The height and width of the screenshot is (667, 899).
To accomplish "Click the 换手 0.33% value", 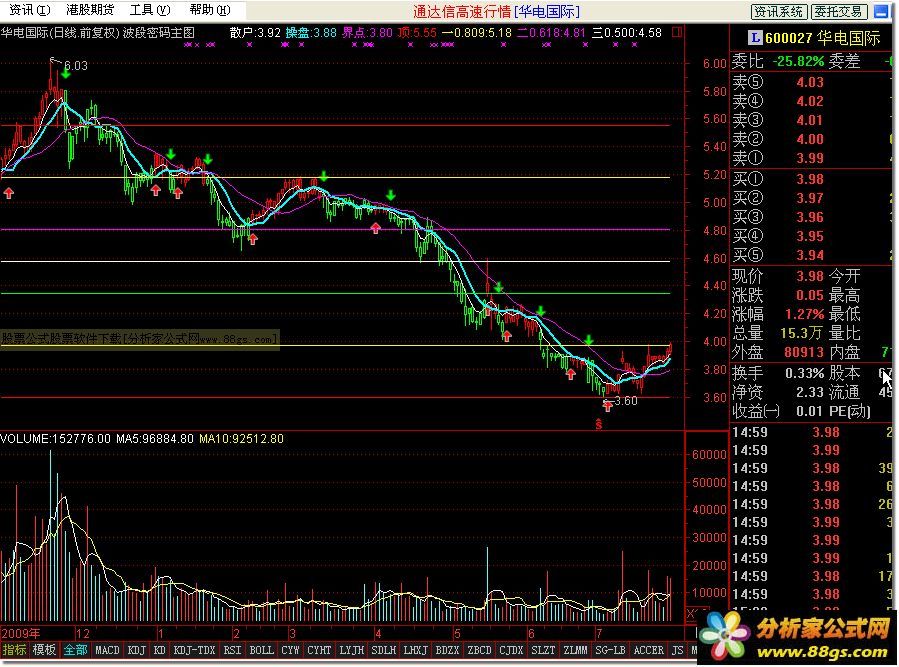I will pos(804,373).
